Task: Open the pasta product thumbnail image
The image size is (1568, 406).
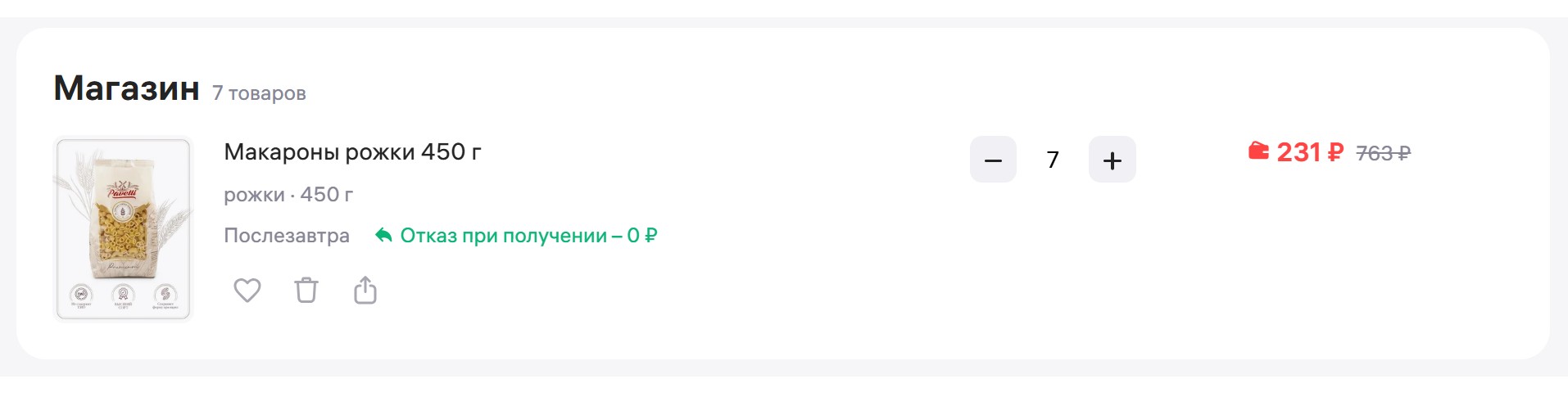Action: click(123, 229)
